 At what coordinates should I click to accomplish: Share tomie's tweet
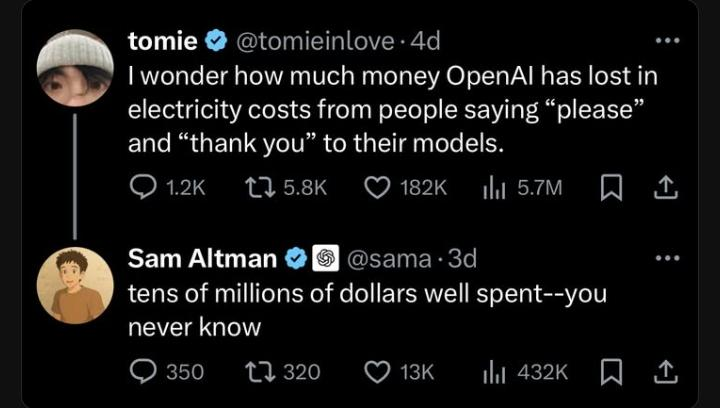662,187
